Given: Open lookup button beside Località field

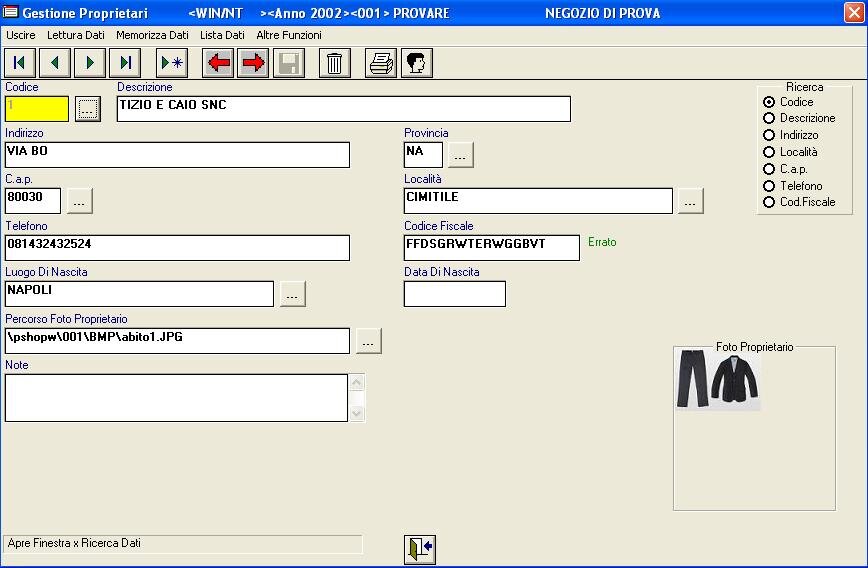Looking at the screenshot, I should (x=690, y=201).
